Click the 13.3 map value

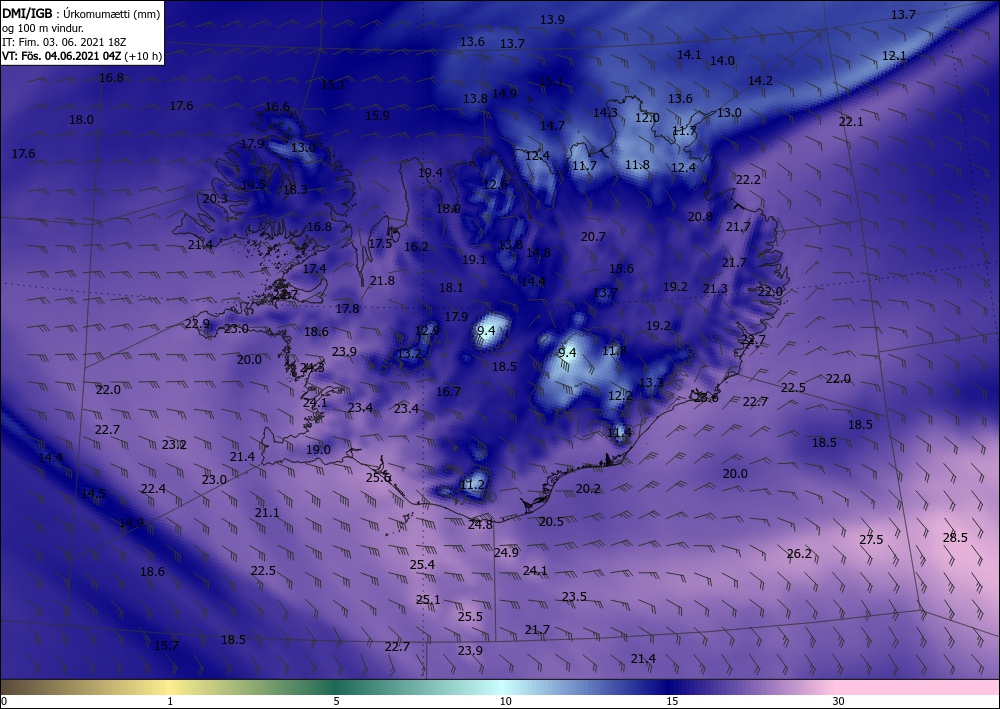pyautogui.click(x=651, y=383)
